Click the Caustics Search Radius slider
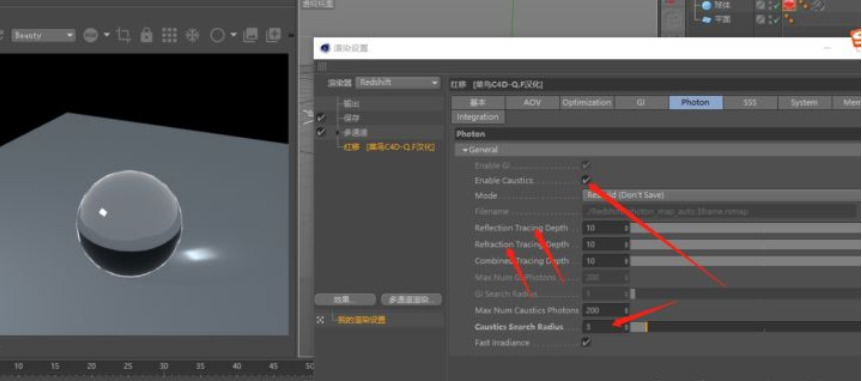862x381 pixels. (745, 327)
